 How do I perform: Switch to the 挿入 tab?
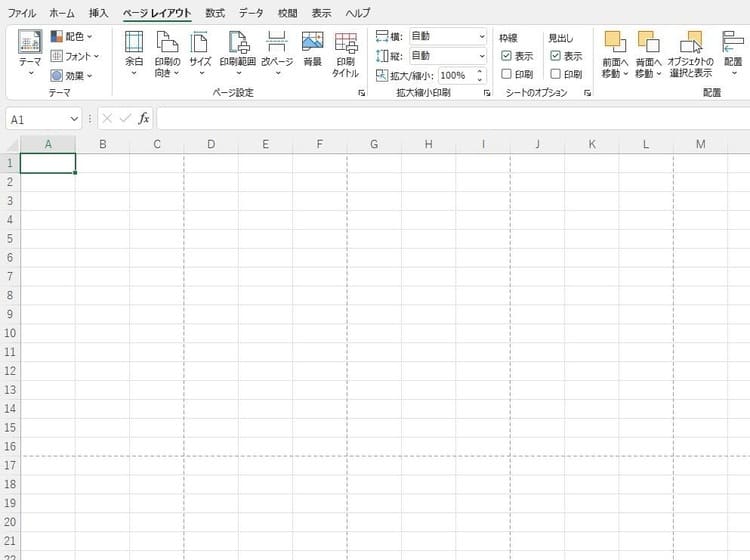pos(99,13)
